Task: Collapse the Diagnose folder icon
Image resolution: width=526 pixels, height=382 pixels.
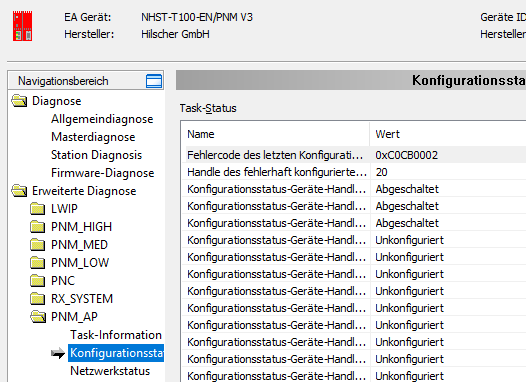Action: click(19, 101)
